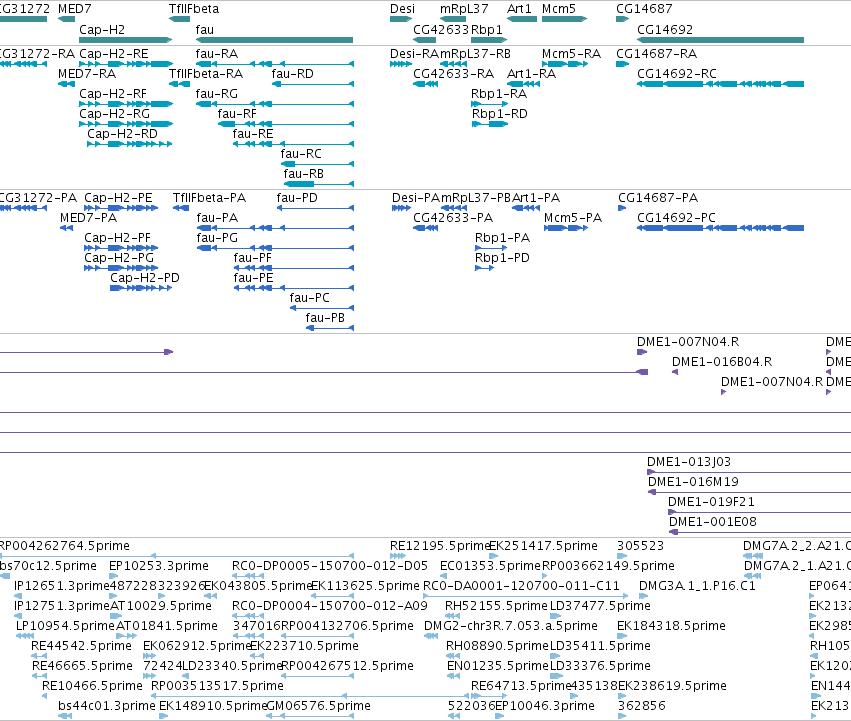
Task: Click protein Cap-H2-PE
Action: click(121, 208)
